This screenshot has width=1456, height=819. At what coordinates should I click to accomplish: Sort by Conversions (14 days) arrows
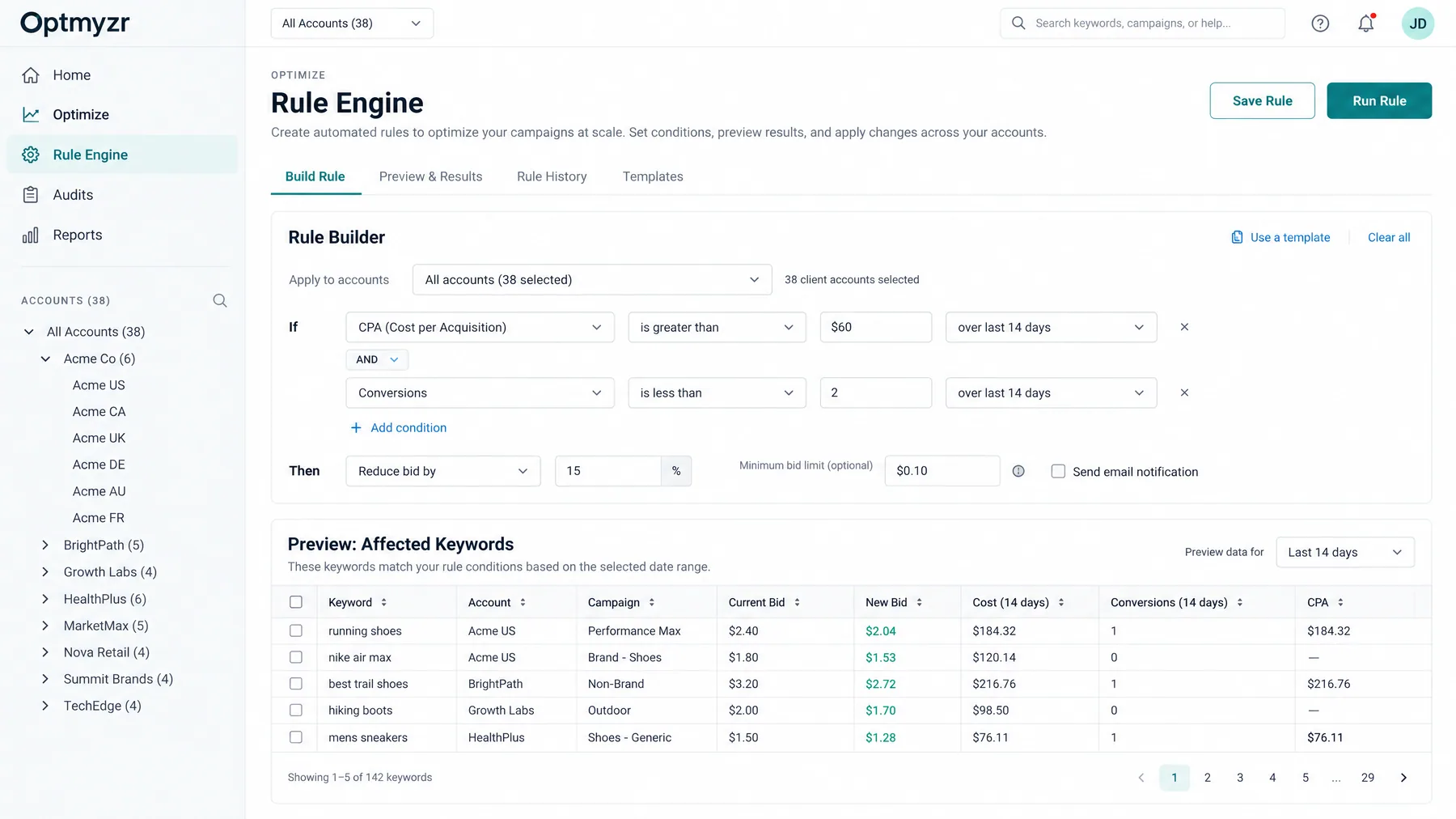pyautogui.click(x=1240, y=602)
